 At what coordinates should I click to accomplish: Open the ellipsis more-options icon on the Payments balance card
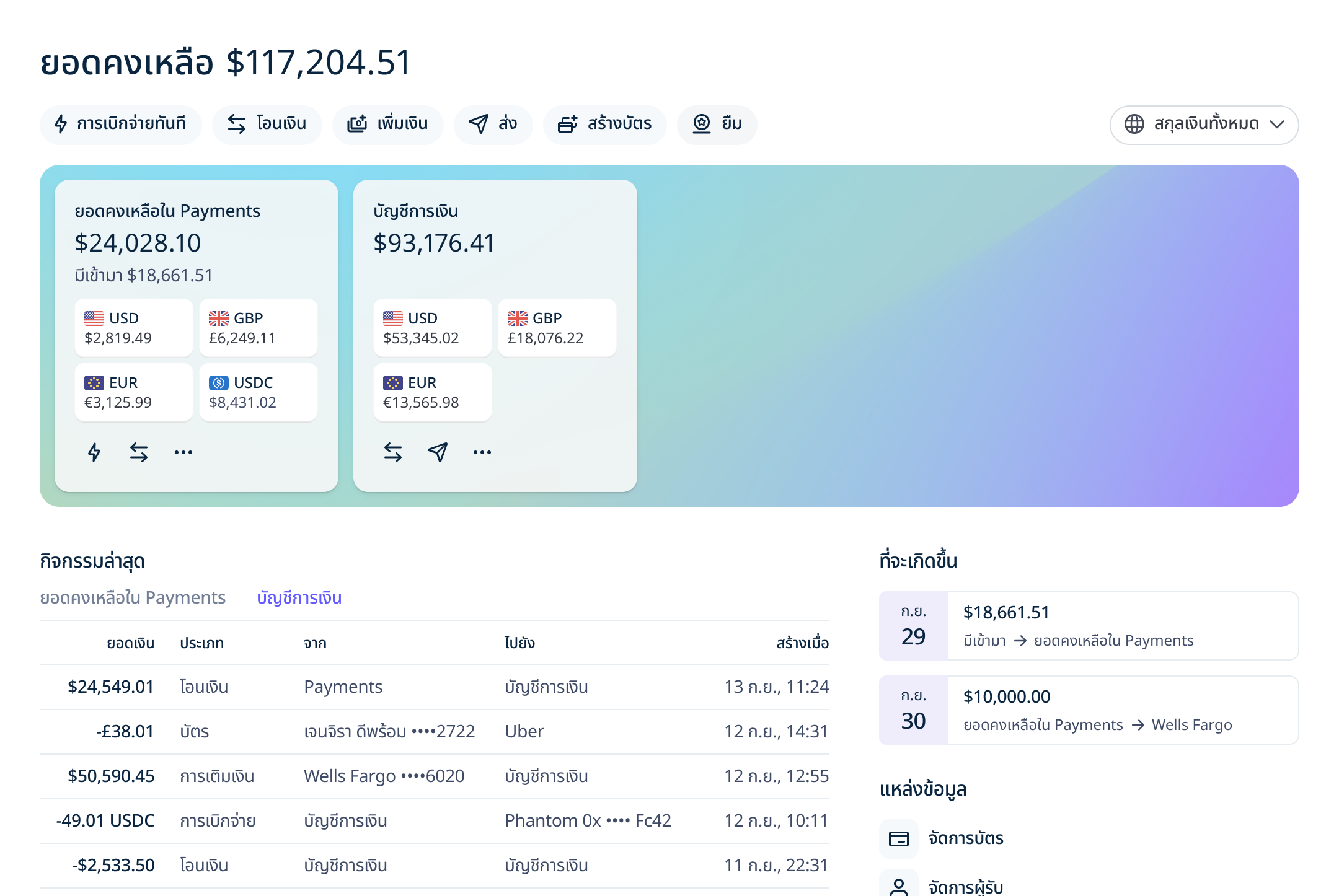183,453
